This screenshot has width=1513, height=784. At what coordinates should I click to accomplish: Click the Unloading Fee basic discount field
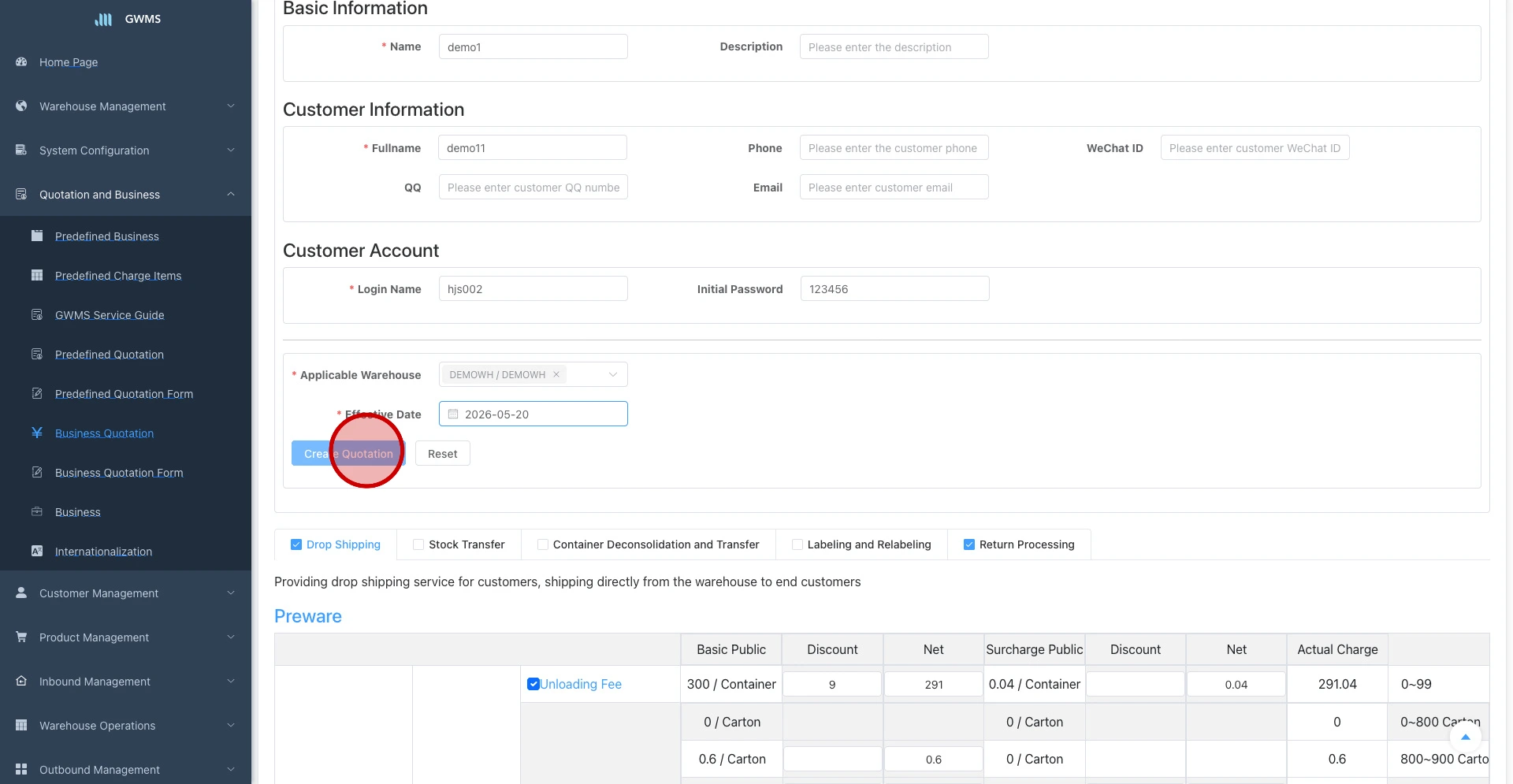832,684
